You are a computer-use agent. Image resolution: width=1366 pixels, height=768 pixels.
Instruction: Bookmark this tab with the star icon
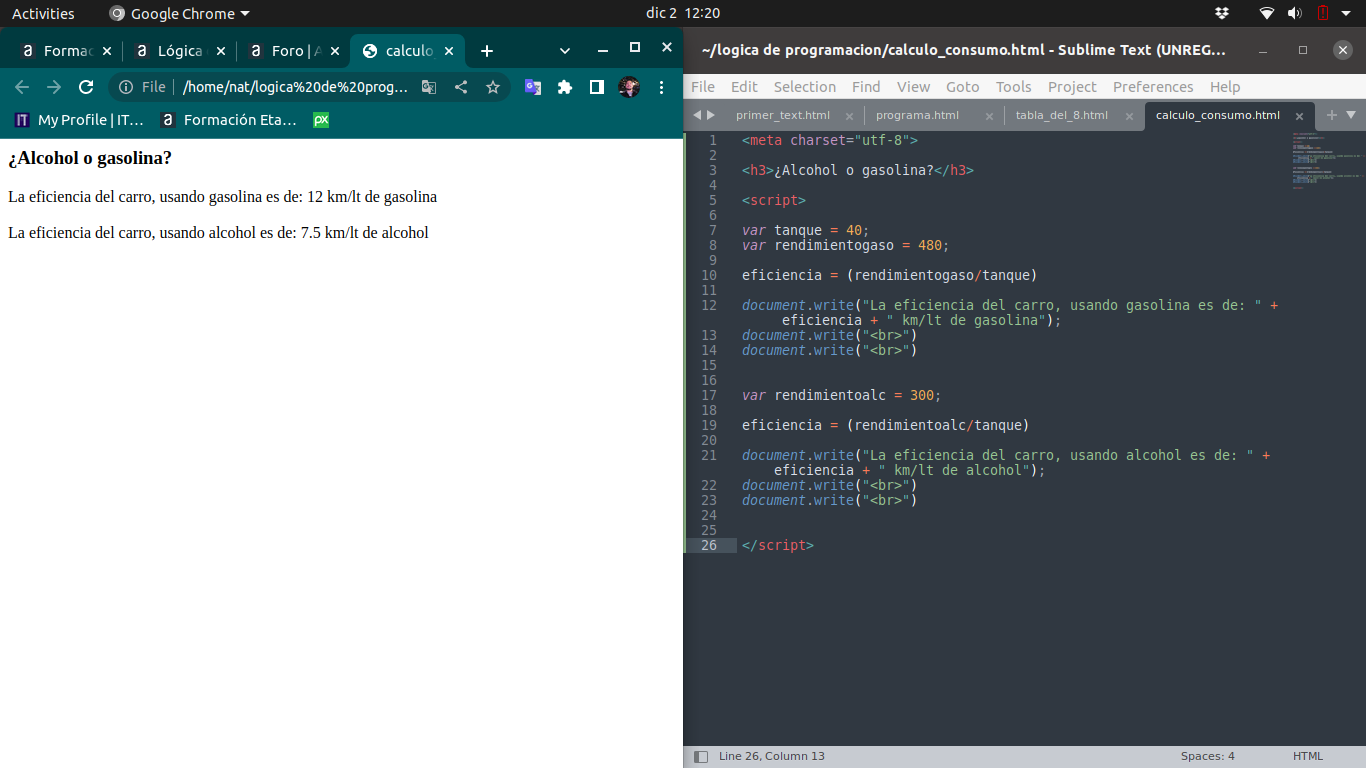coord(493,87)
